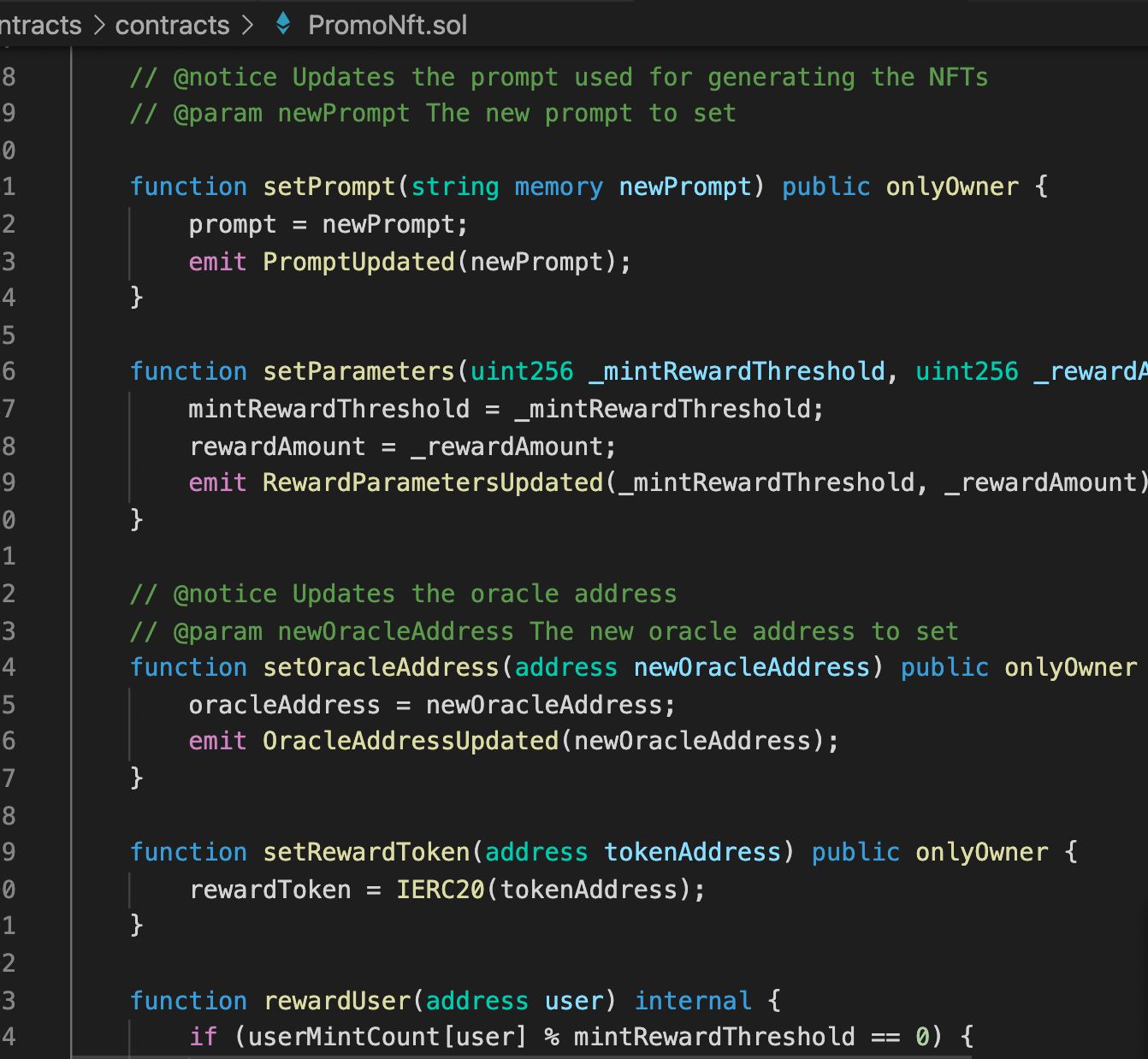Click '@param newOracleAddress' comment line

pos(544,631)
